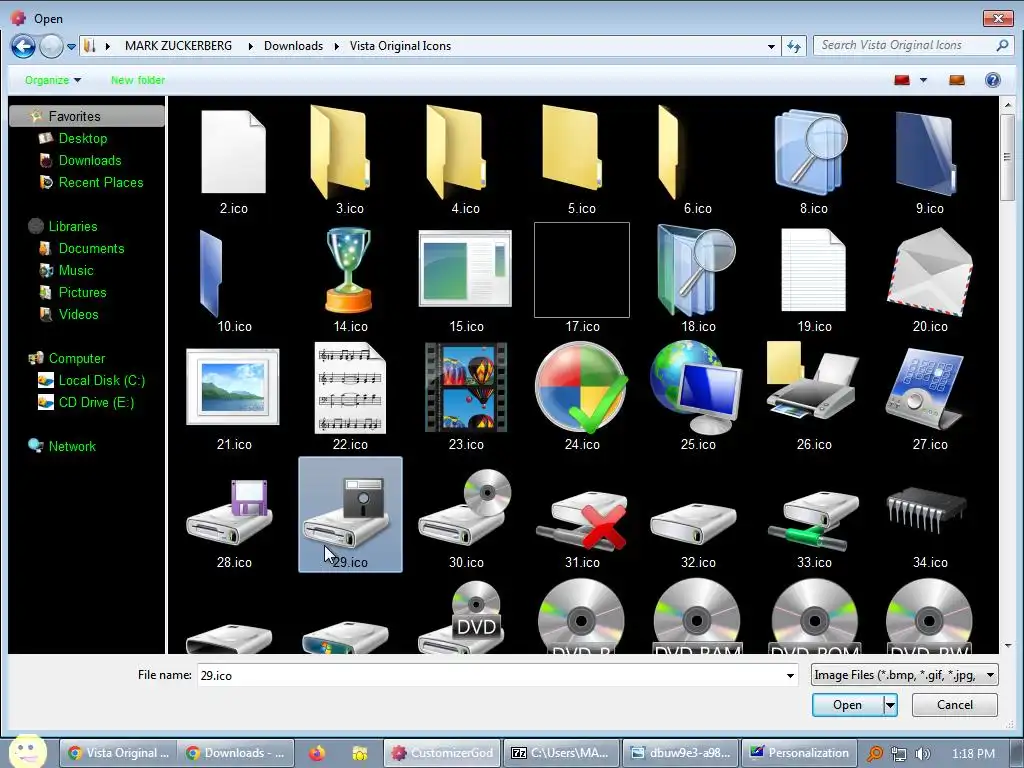Select 30.ico CD drive icon
Screen dimensions: 1024x768
click(x=465, y=507)
